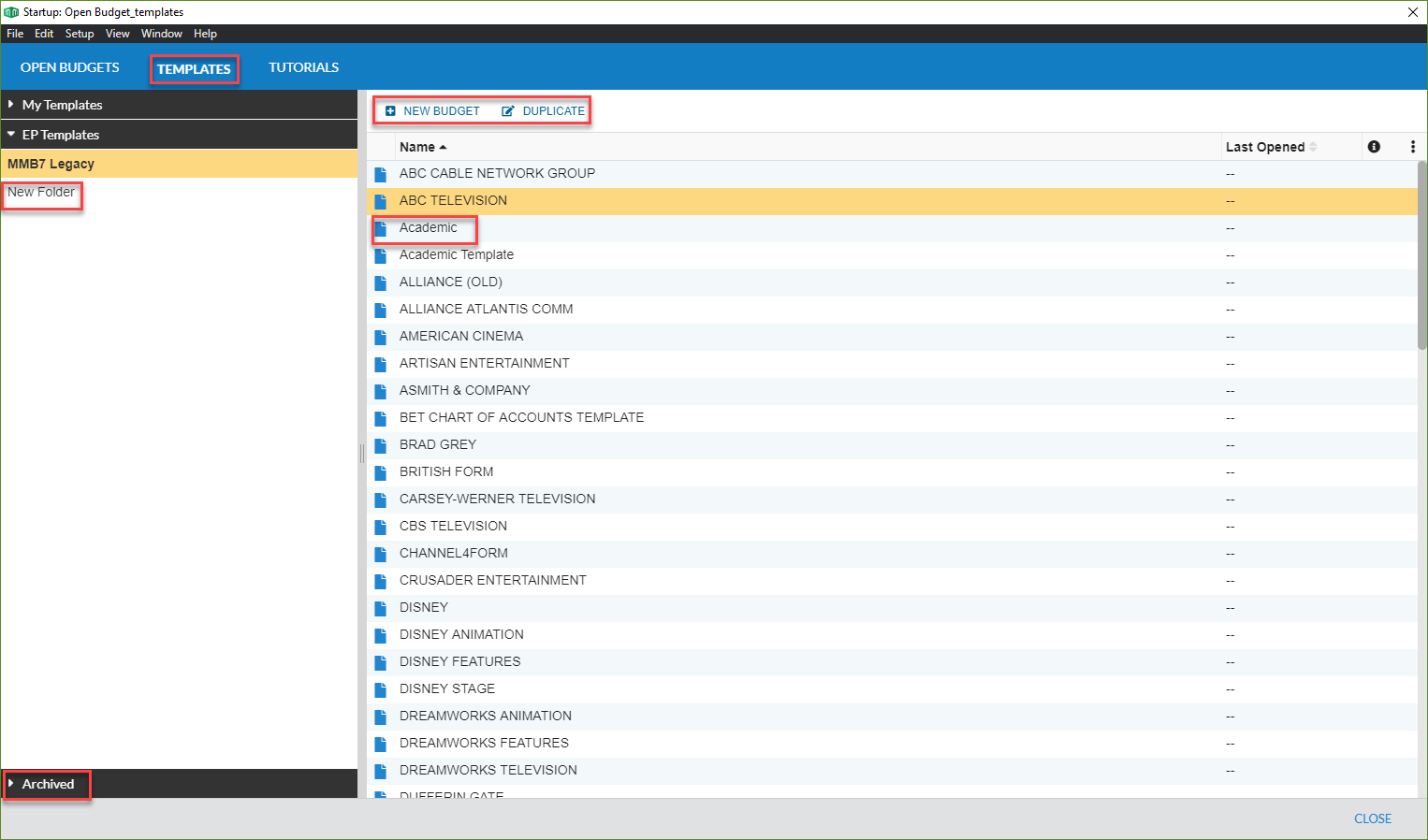The width and height of the screenshot is (1428, 840).
Task: Select the Academic Template name
Action: pos(457,254)
